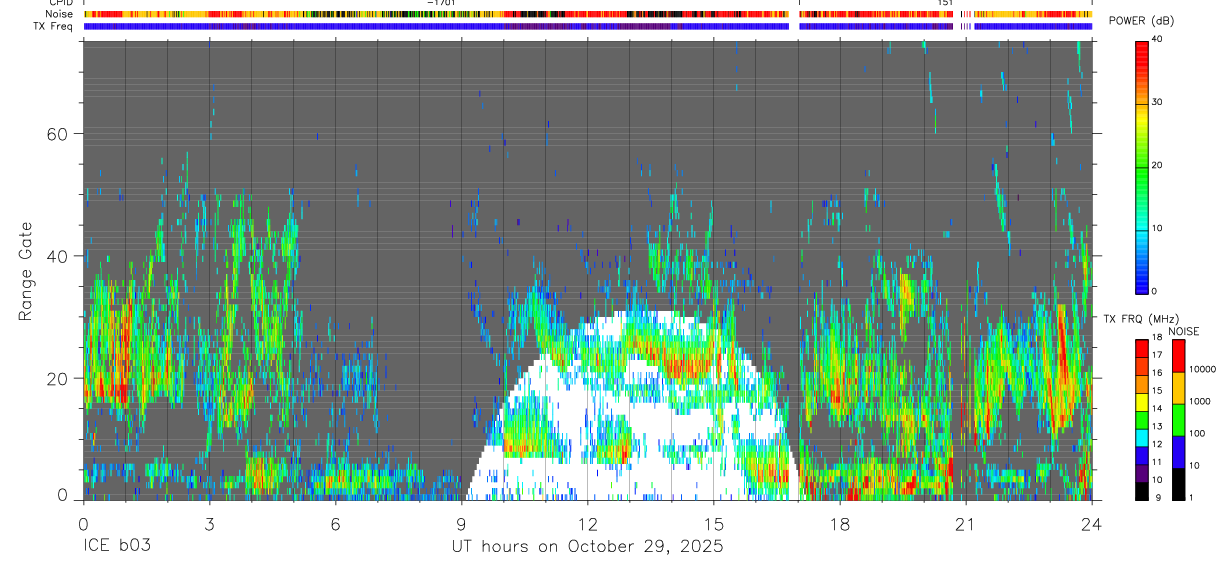Select hour 3 on the UT time axis
This screenshot has height=567, width=1228.
209,523
